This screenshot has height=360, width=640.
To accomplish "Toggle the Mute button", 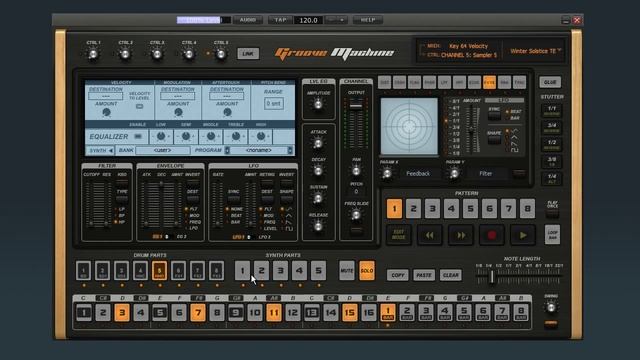I will coord(347,271).
